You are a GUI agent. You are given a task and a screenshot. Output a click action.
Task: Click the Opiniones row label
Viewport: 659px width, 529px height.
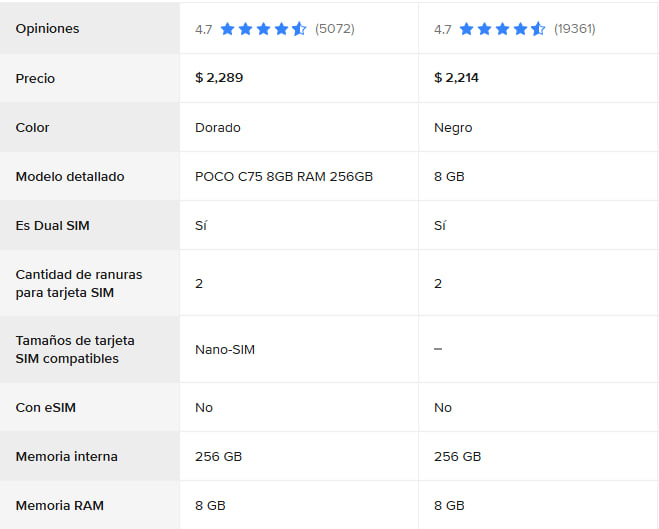point(47,29)
